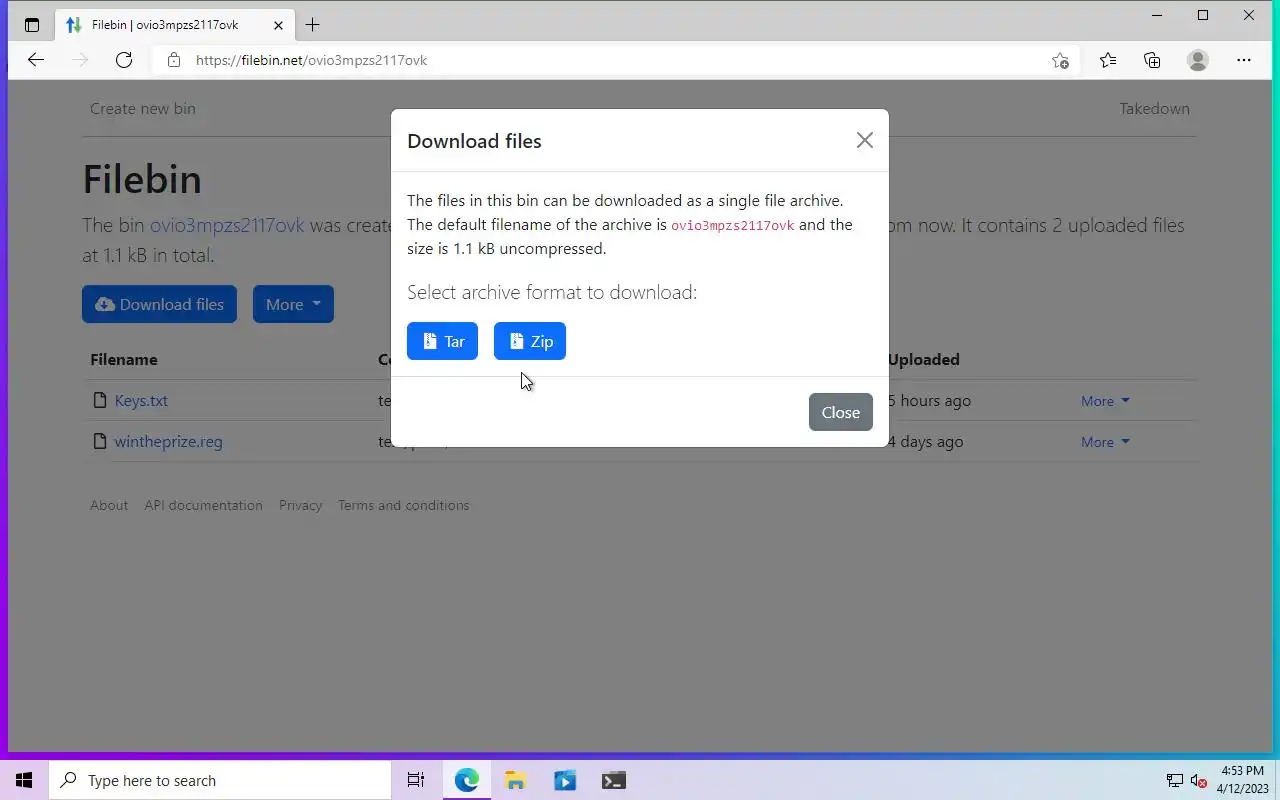
Task: Expand the More dropdown for wintheprize.reg row
Action: coord(1105,442)
